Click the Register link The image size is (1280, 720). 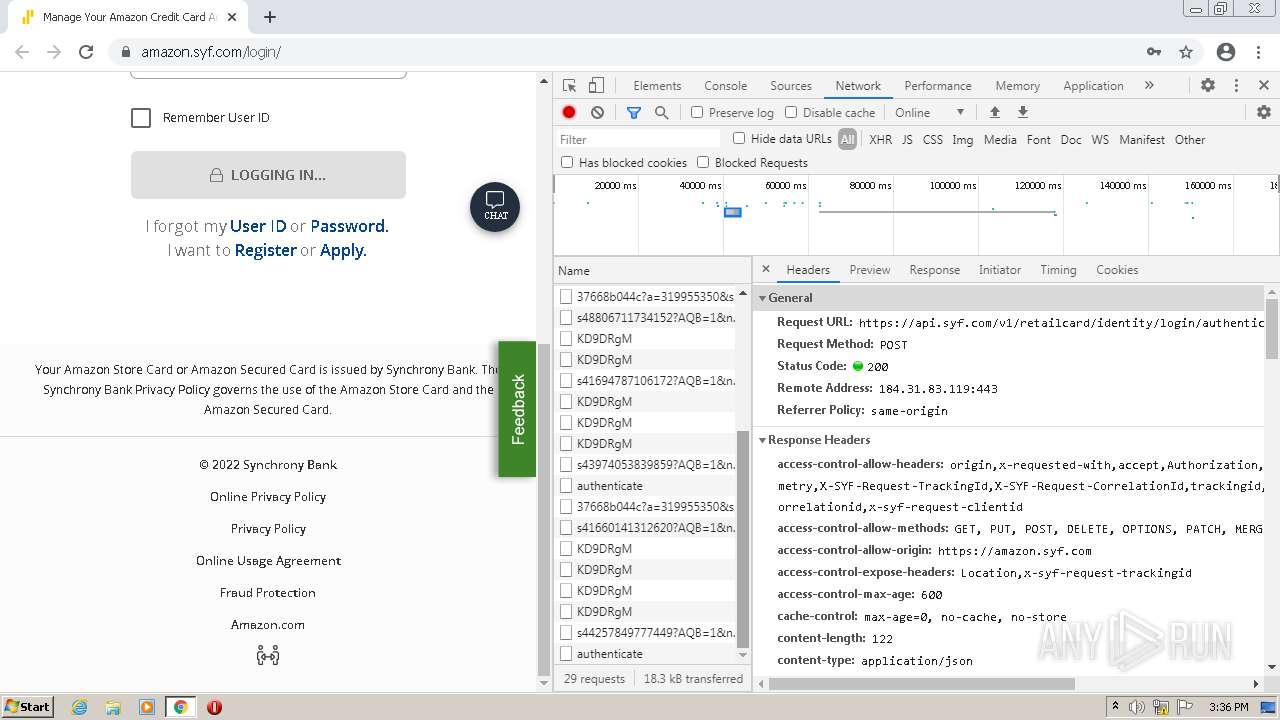coord(265,250)
